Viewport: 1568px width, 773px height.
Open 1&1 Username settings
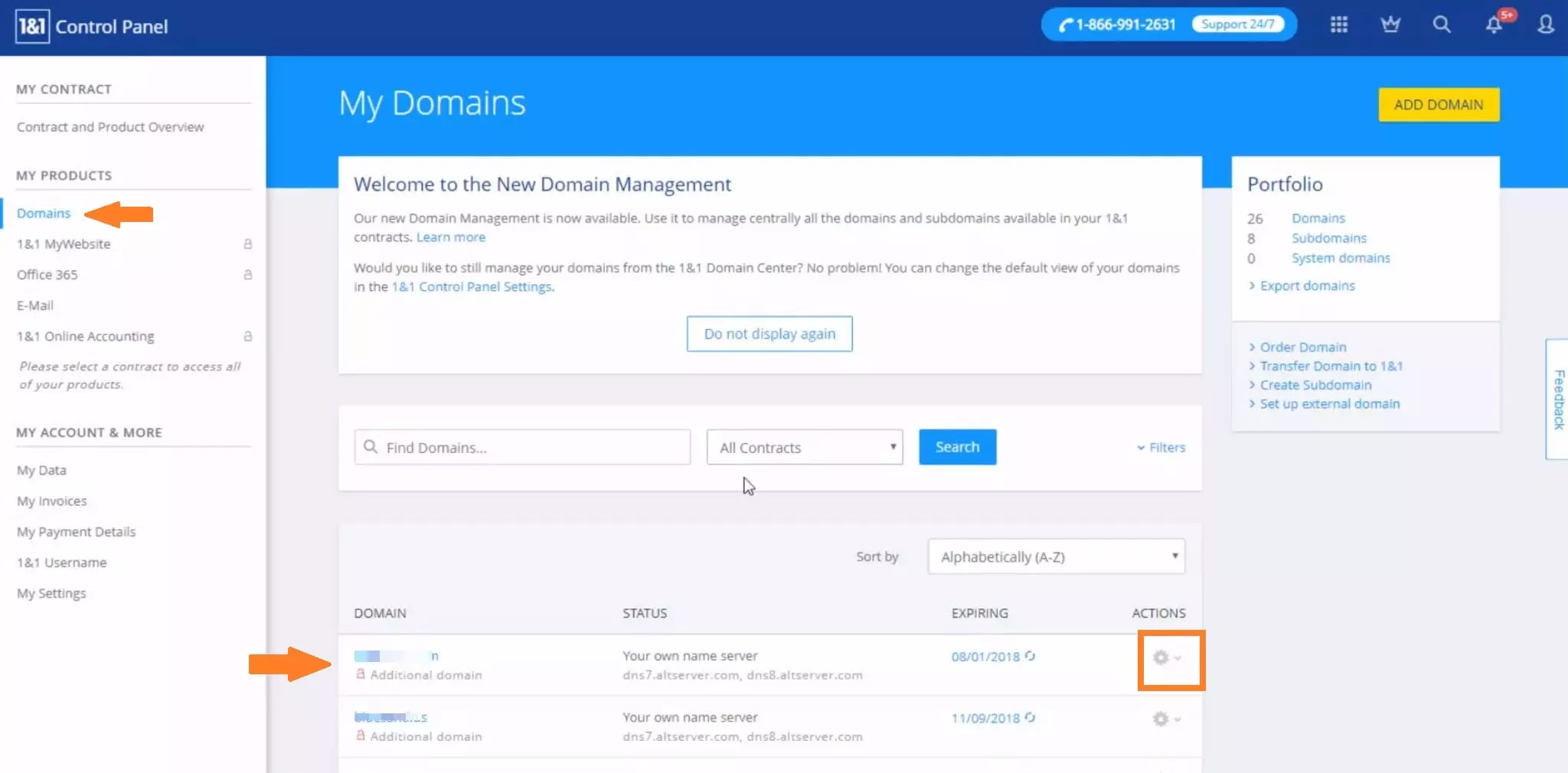(62, 563)
